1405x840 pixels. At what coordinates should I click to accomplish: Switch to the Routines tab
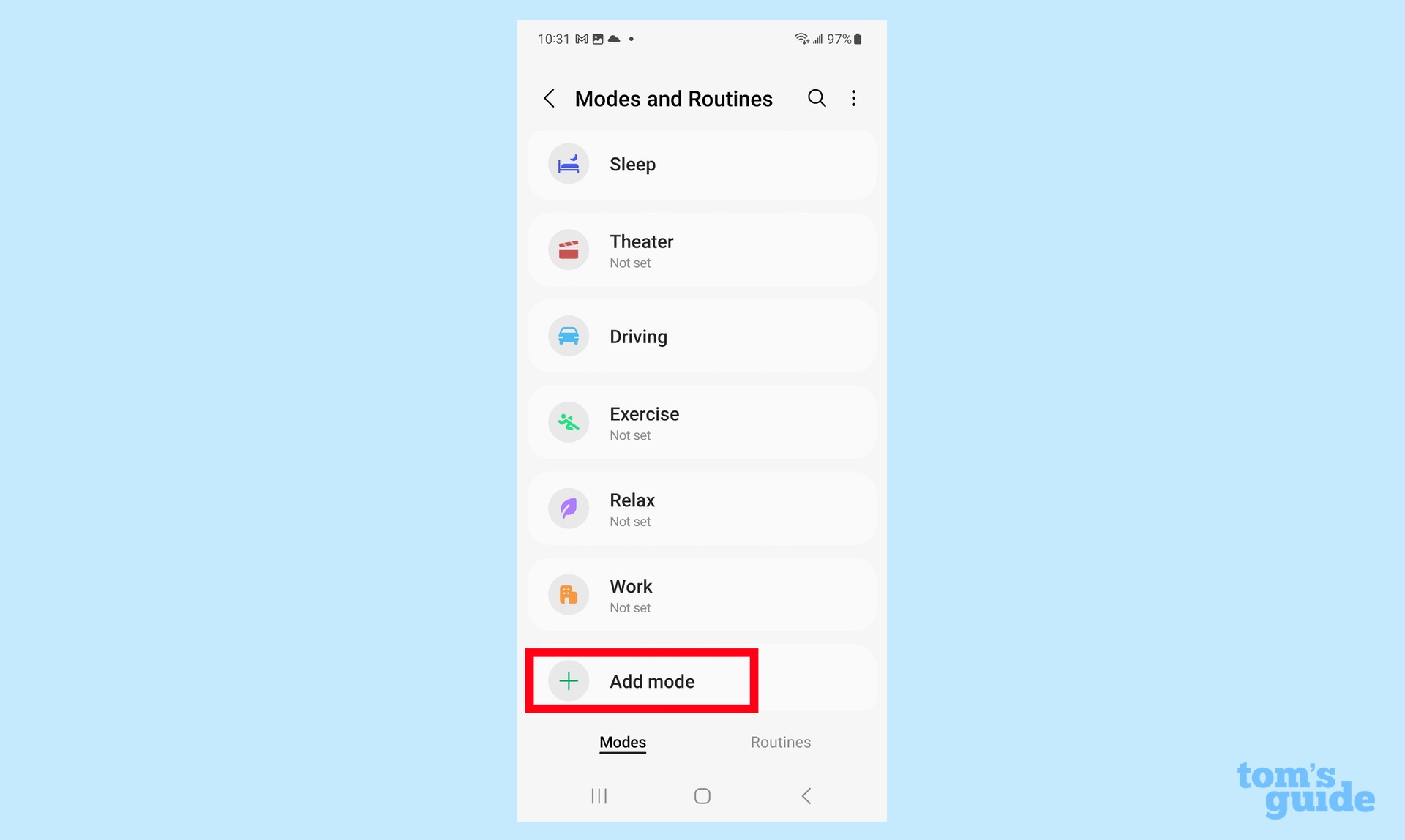(x=781, y=742)
